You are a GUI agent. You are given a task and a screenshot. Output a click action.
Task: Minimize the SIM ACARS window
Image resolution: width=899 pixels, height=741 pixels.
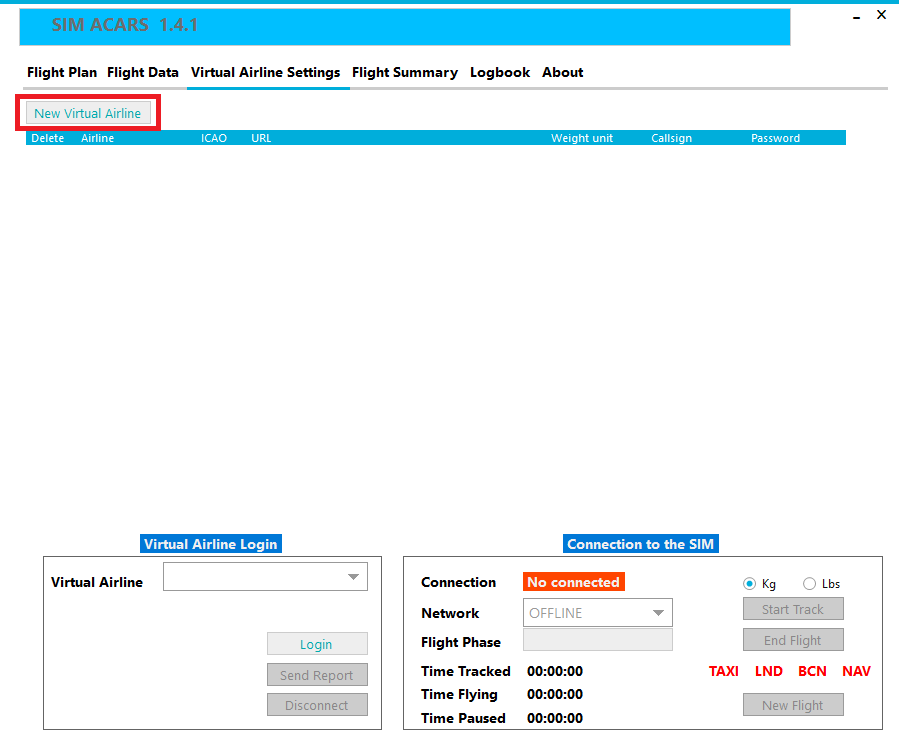click(x=856, y=17)
